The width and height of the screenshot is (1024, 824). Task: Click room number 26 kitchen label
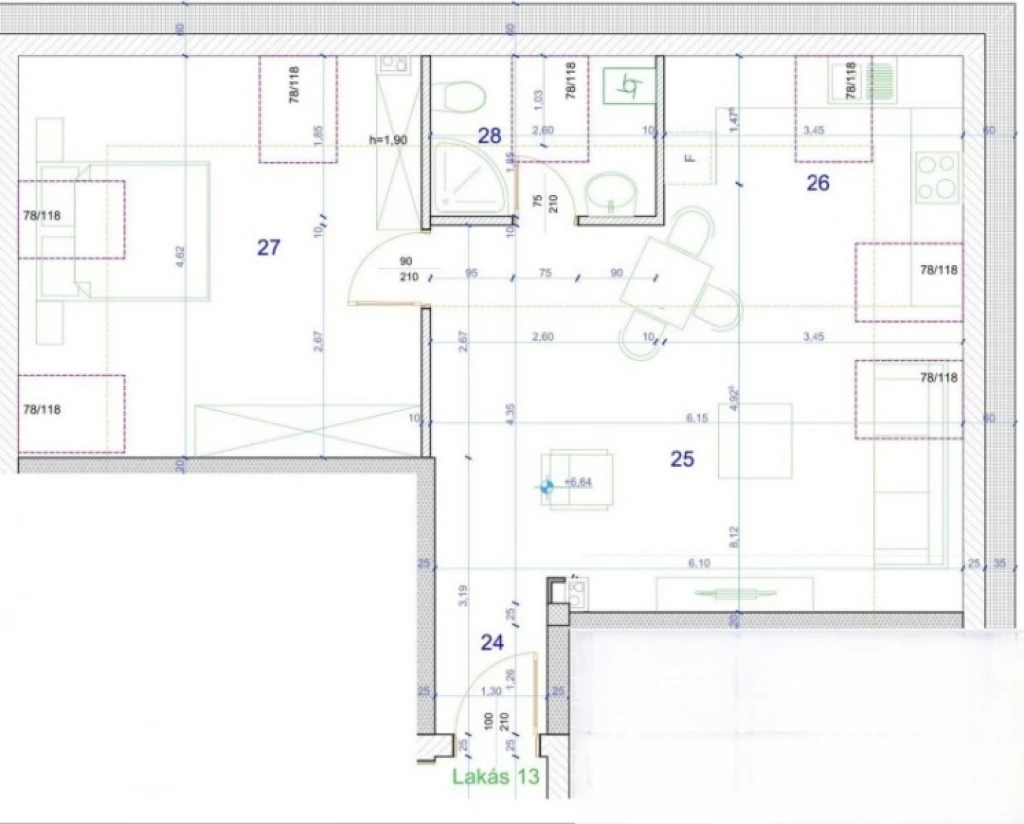point(817,183)
